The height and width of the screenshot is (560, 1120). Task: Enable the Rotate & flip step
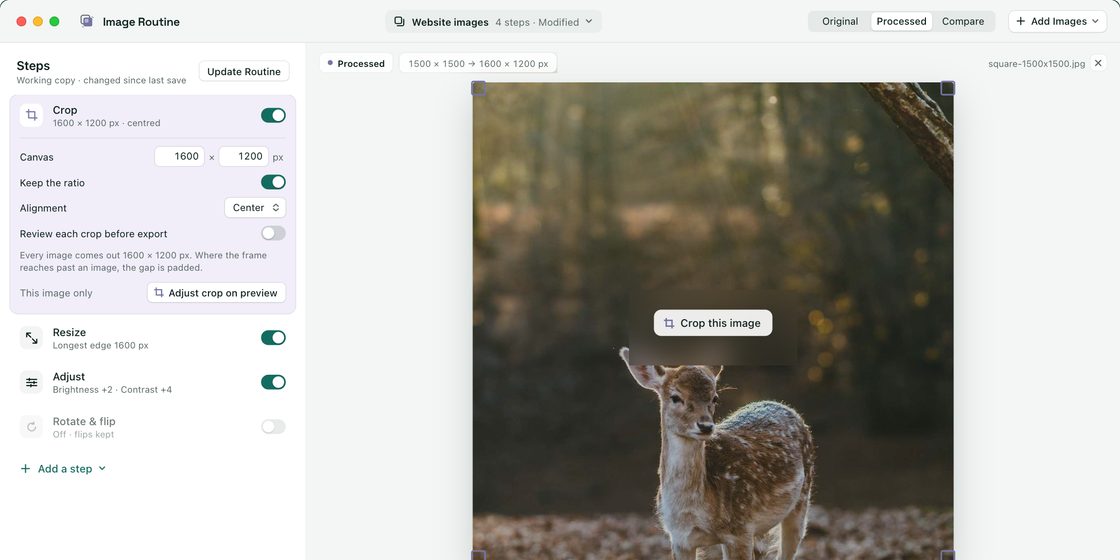point(273,426)
